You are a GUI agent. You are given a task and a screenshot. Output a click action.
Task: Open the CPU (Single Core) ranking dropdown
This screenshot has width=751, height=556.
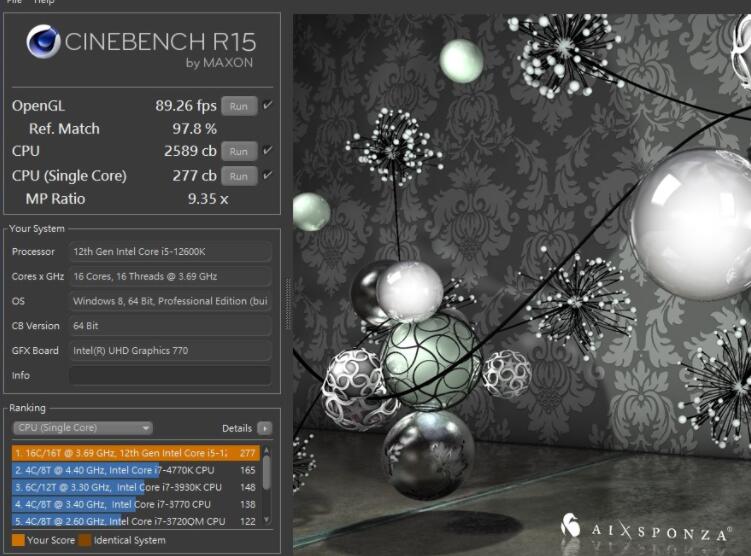83,428
